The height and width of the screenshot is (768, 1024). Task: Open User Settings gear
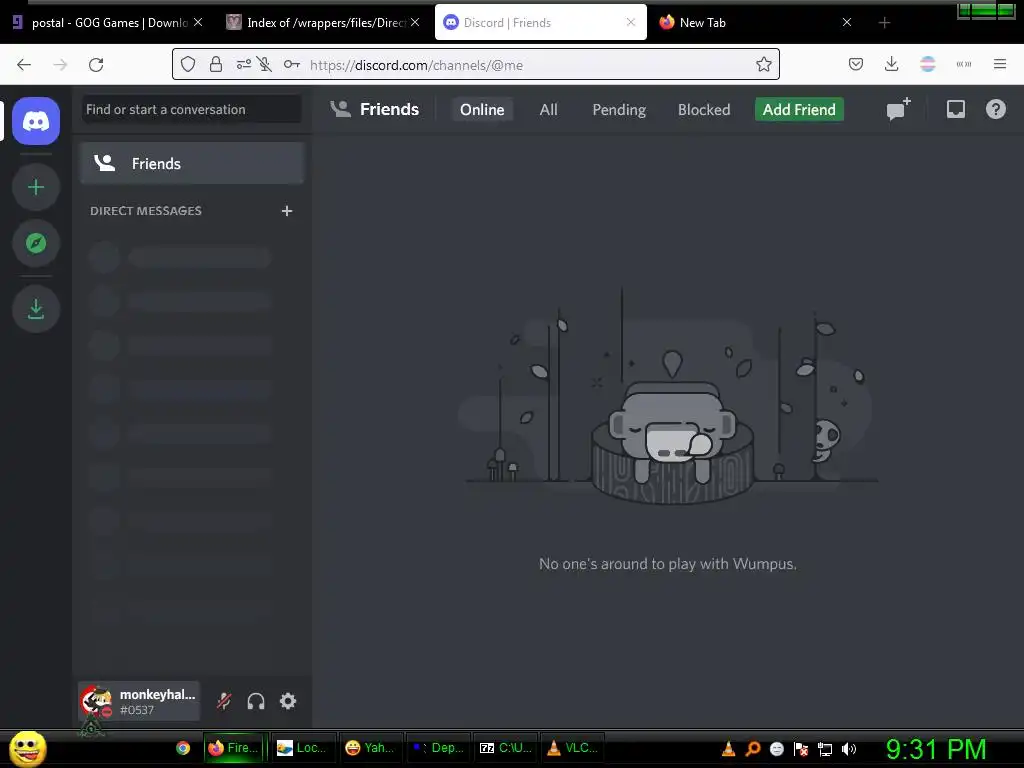pyautogui.click(x=288, y=701)
